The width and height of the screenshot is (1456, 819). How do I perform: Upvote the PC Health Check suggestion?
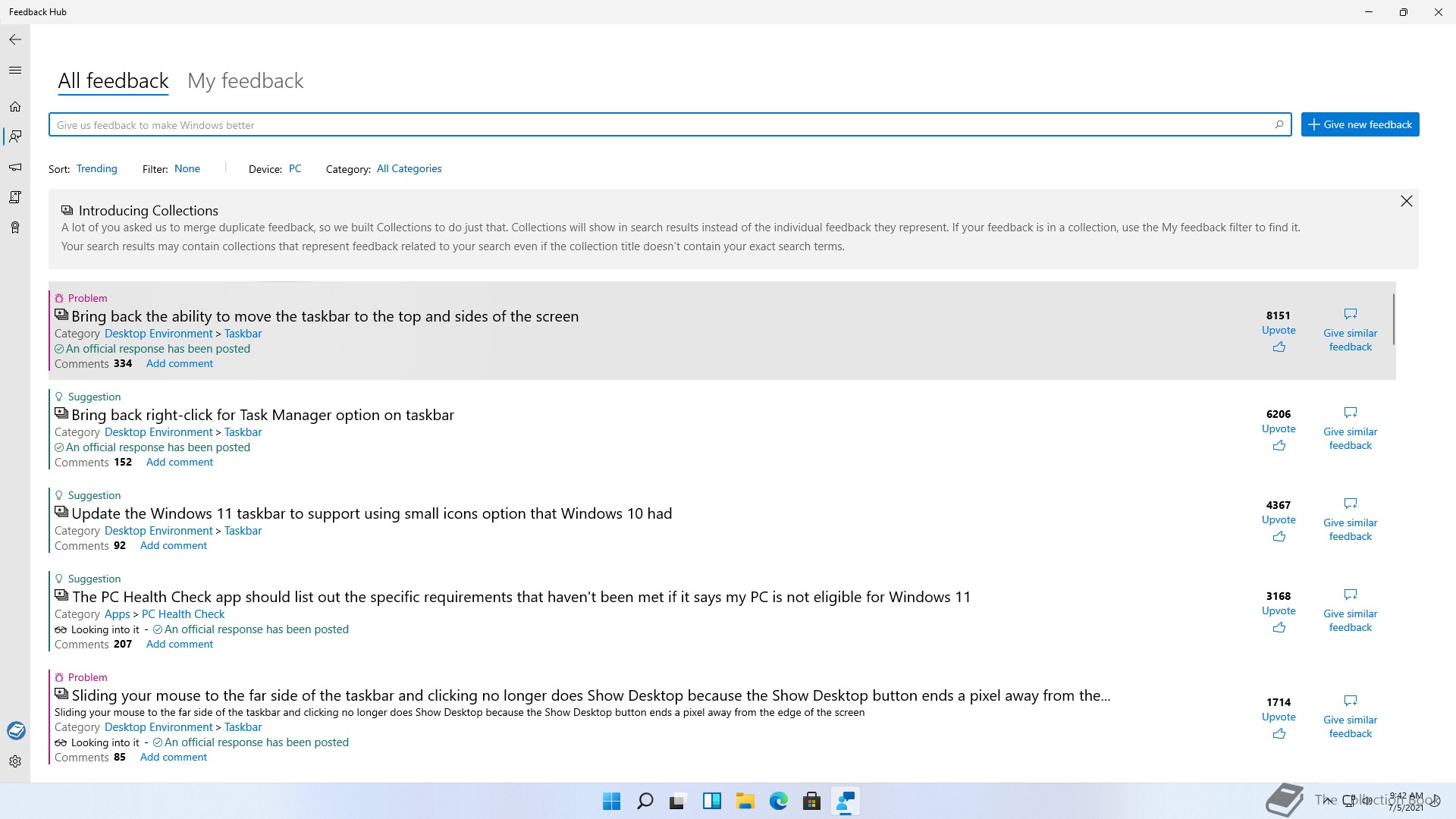1279,620
